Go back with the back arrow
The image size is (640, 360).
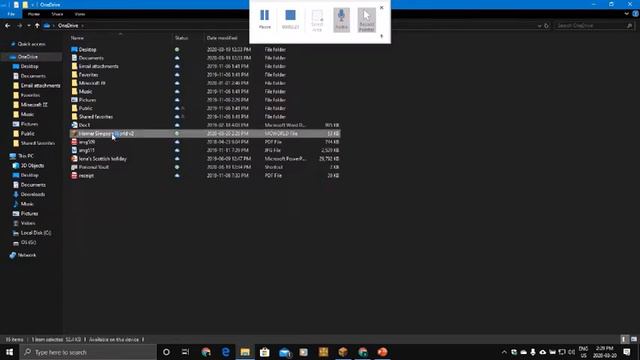7,25
